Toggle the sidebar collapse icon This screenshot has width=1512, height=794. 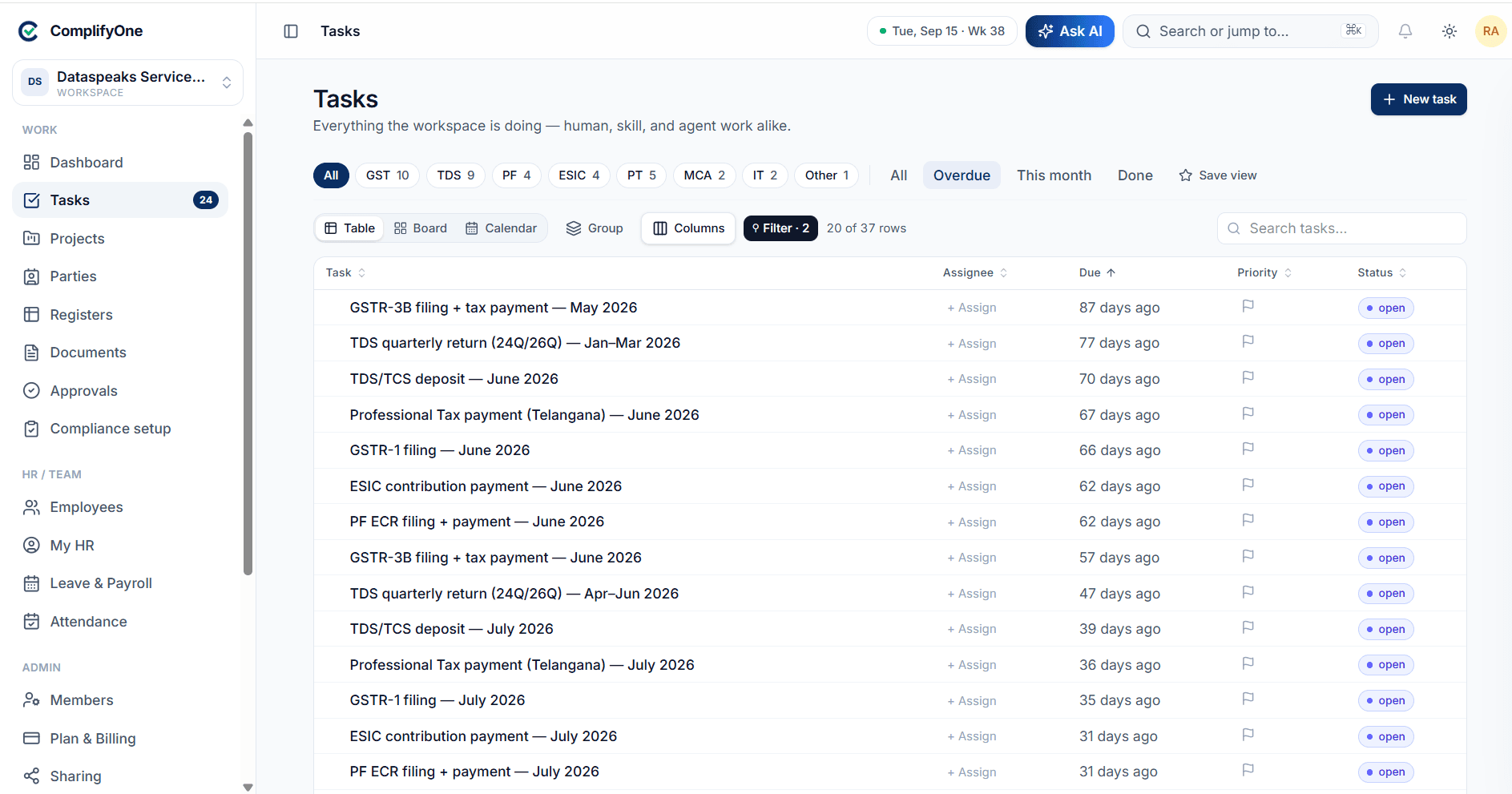point(291,31)
